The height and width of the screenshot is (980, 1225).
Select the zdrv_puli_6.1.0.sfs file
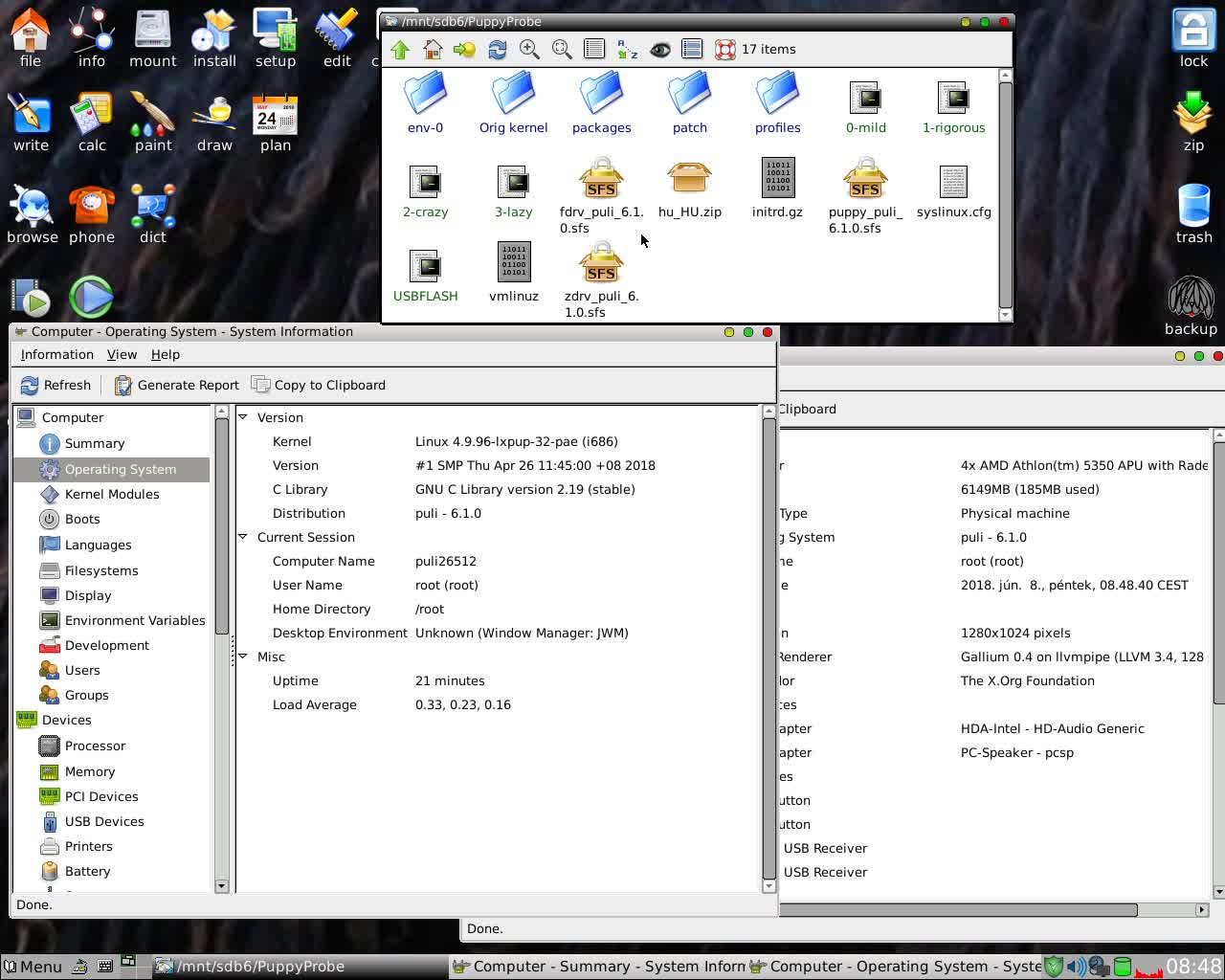[x=602, y=279]
